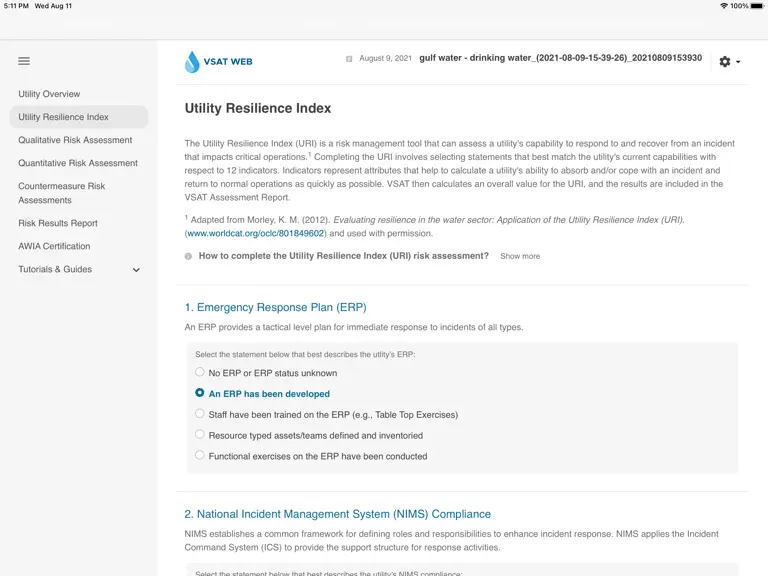Image resolution: width=768 pixels, height=576 pixels.
Task: Click the VSAT WEB water drop logo
Action: (192, 62)
